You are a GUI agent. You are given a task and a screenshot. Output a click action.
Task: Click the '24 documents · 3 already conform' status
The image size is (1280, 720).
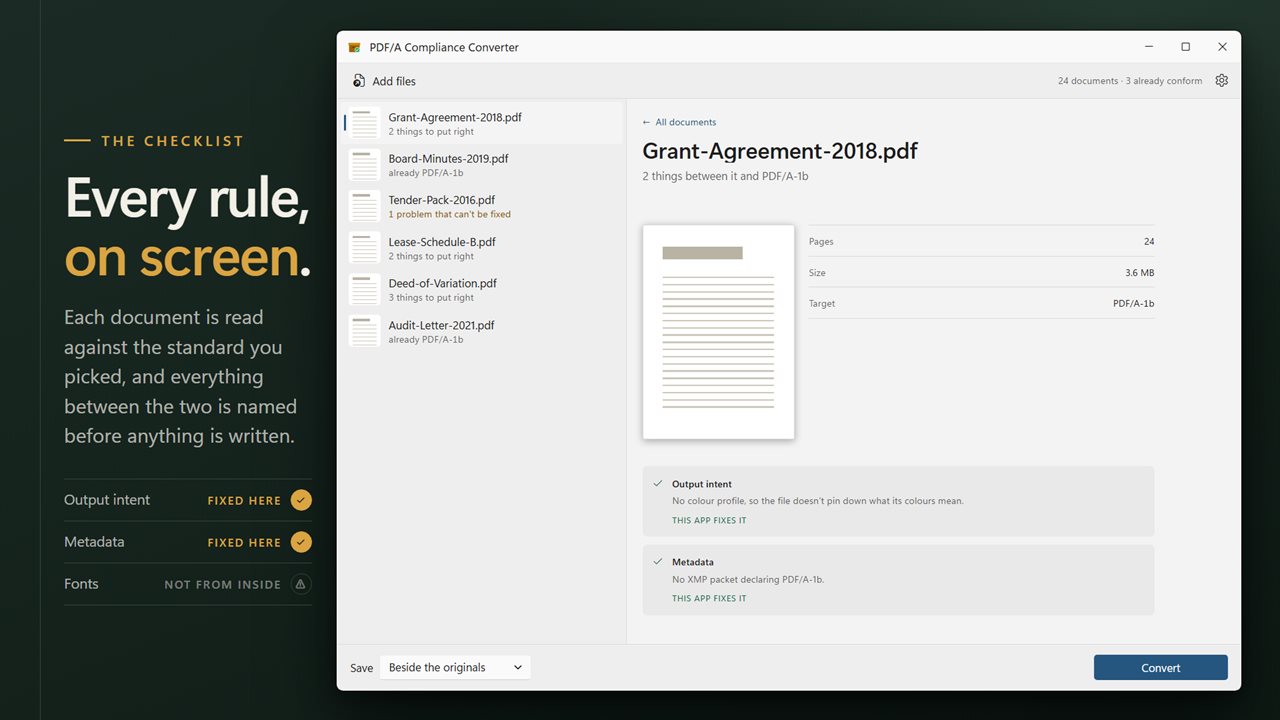tap(1130, 81)
